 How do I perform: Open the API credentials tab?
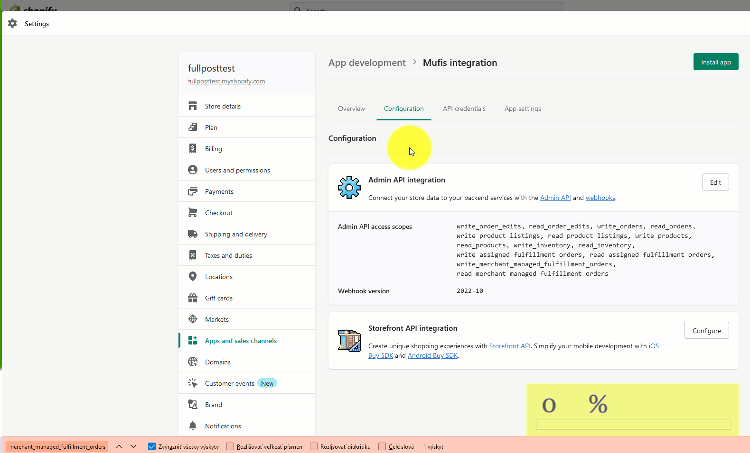tap(464, 109)
